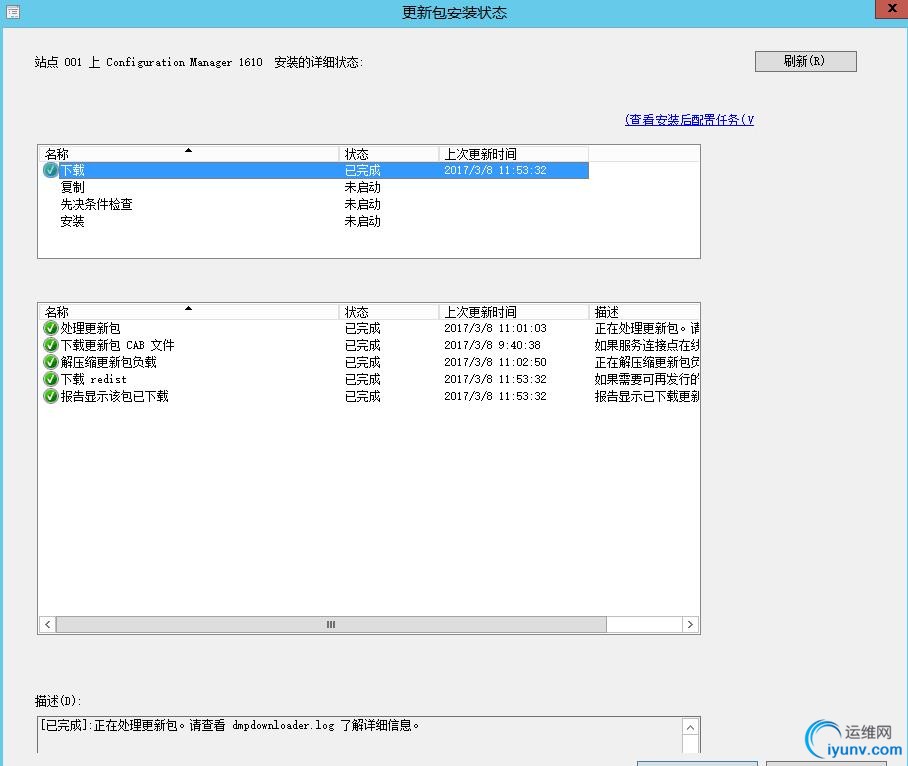Sort lower list by 名称 column header

tap(189, 312)
